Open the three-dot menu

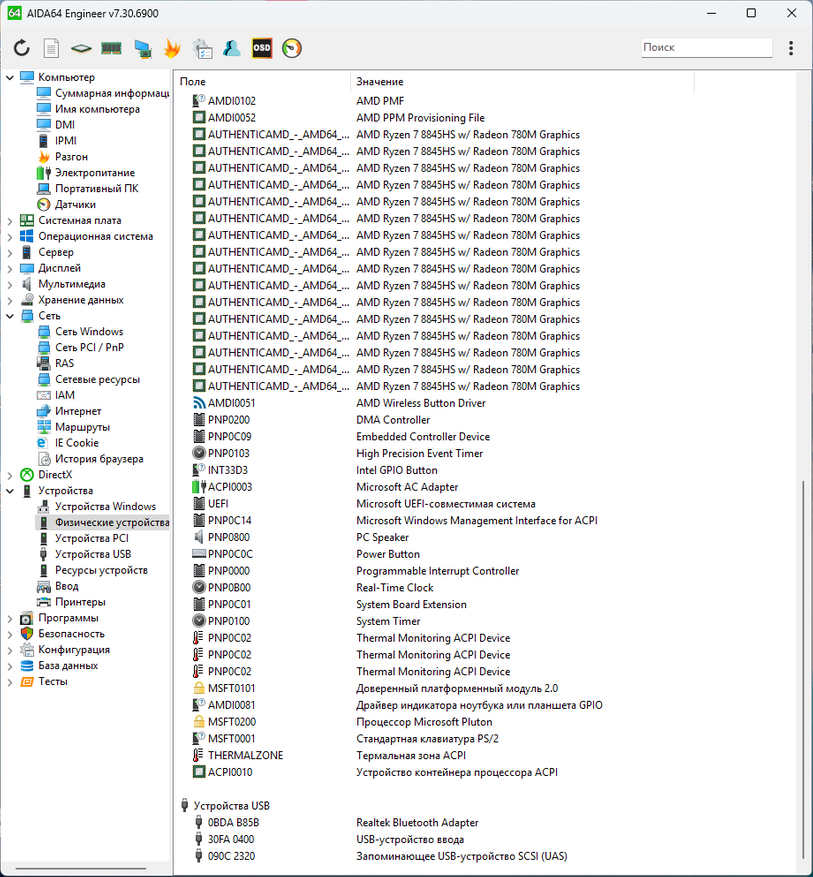click(x=791, y=48)
